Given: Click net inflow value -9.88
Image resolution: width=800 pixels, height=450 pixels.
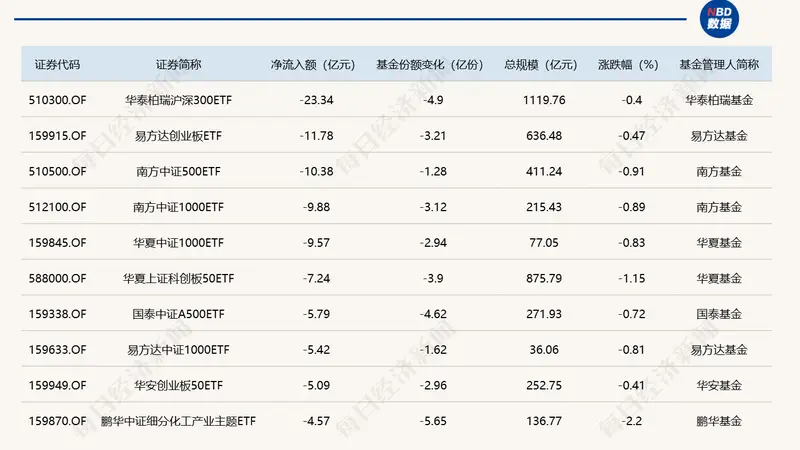Looking at the screenshot, I should [316, 207].
